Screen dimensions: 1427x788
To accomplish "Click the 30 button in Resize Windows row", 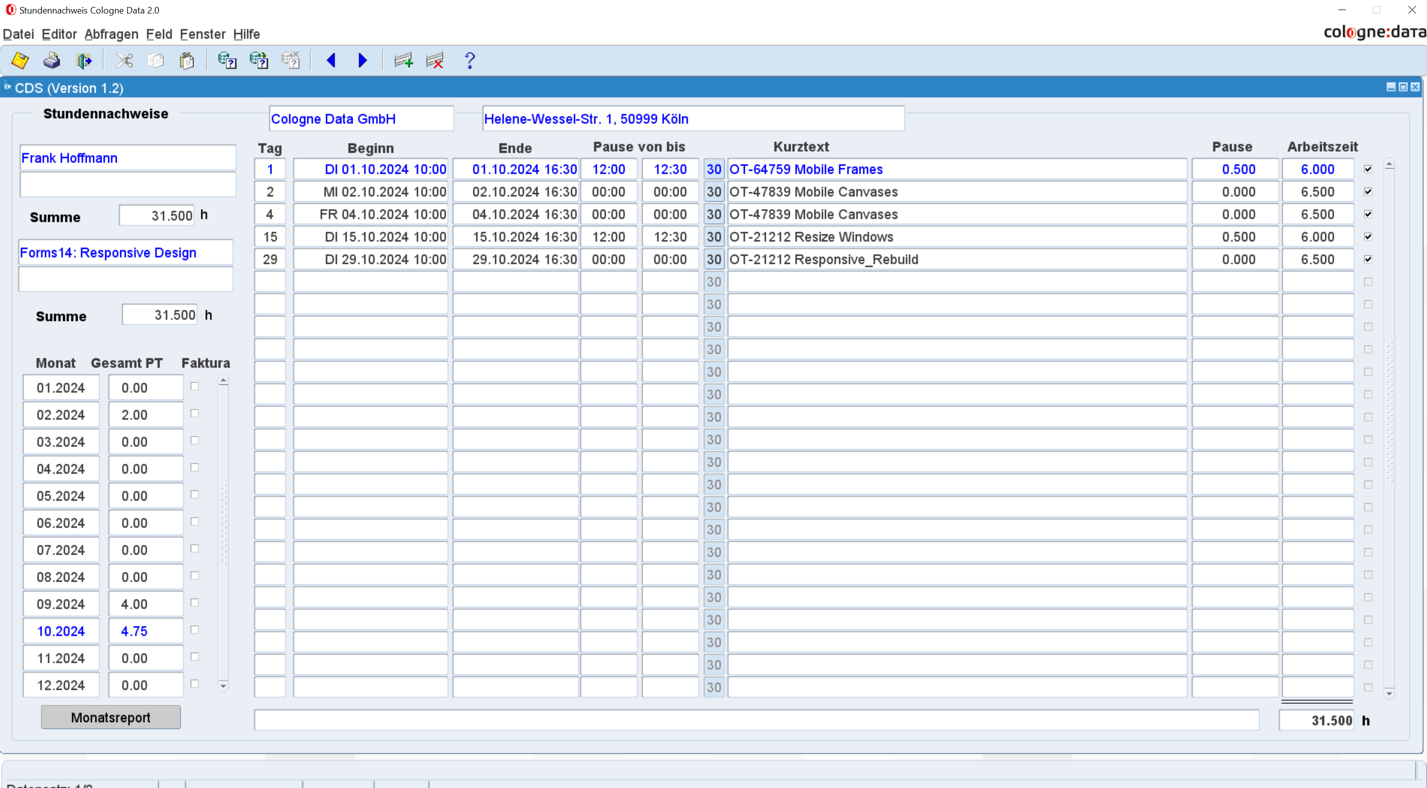I will click(714, 237).
